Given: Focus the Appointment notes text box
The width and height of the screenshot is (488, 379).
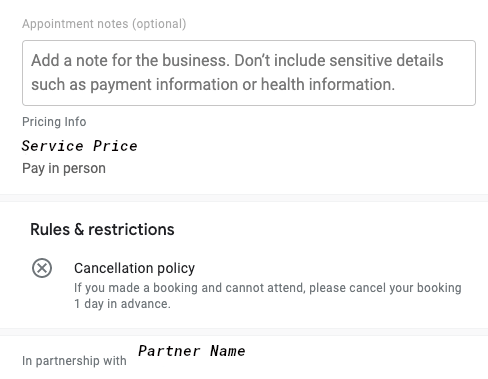Looking at the screenshot, I should pyautogui.click(x=249, y=73).
